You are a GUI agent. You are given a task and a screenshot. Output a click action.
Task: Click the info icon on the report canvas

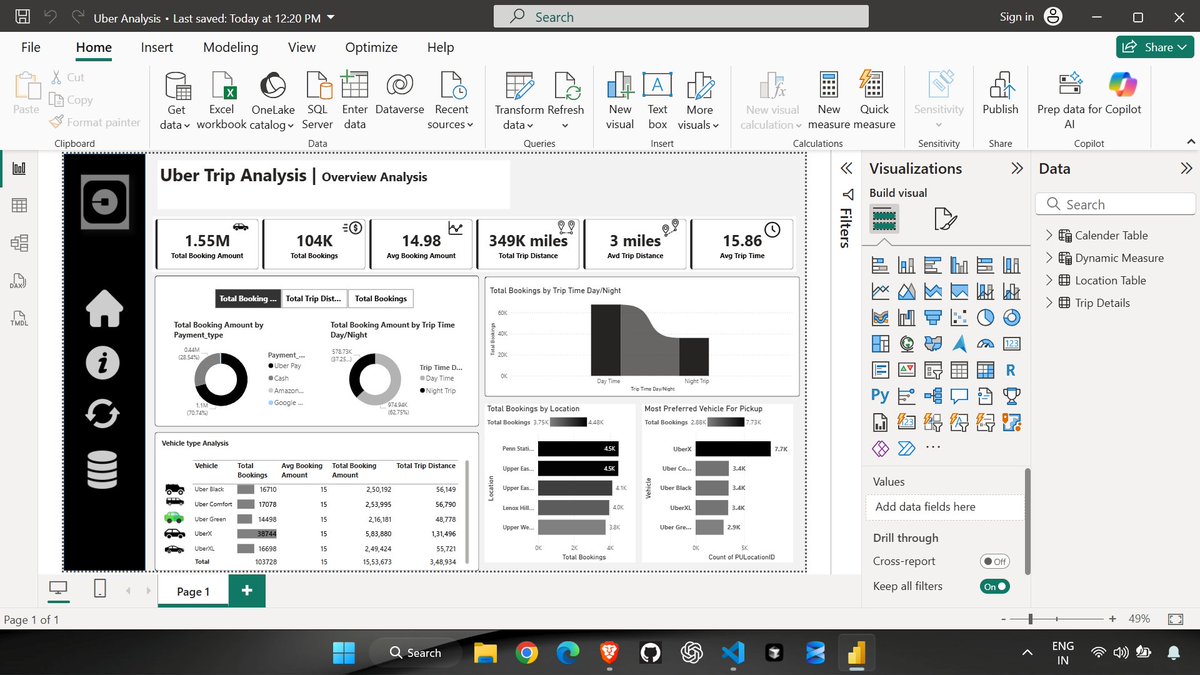(x=103, y=361)
